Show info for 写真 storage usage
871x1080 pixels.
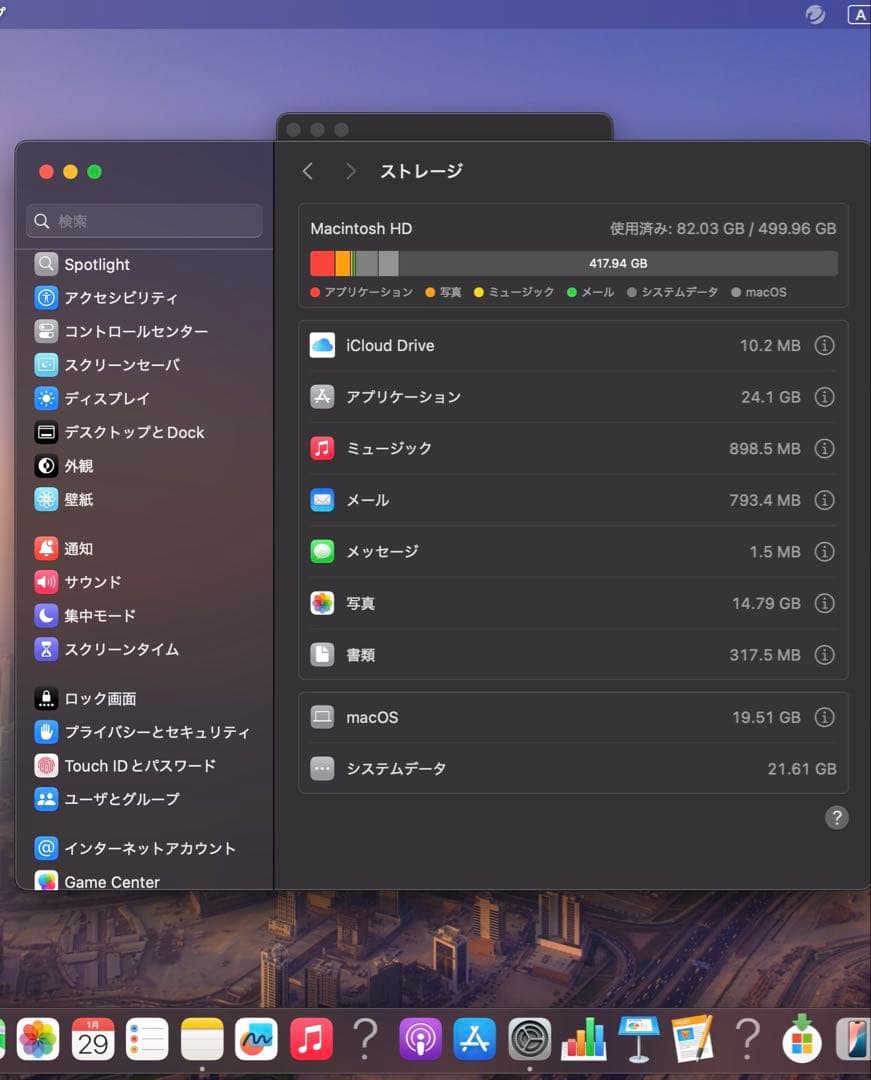(x=825, y=603)
